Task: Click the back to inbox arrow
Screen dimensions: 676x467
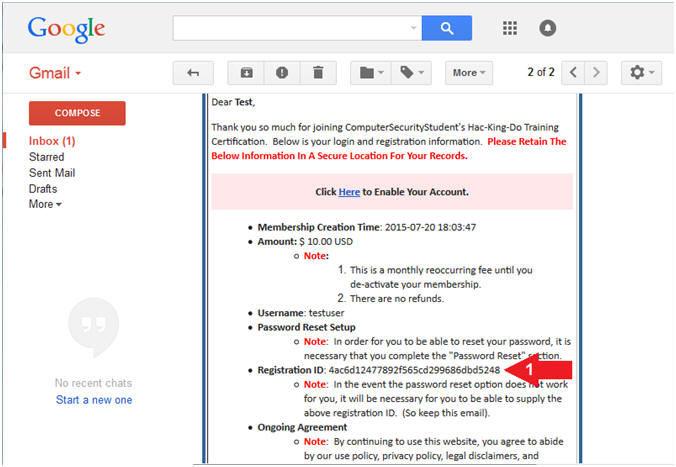Action: click(193, 73)
